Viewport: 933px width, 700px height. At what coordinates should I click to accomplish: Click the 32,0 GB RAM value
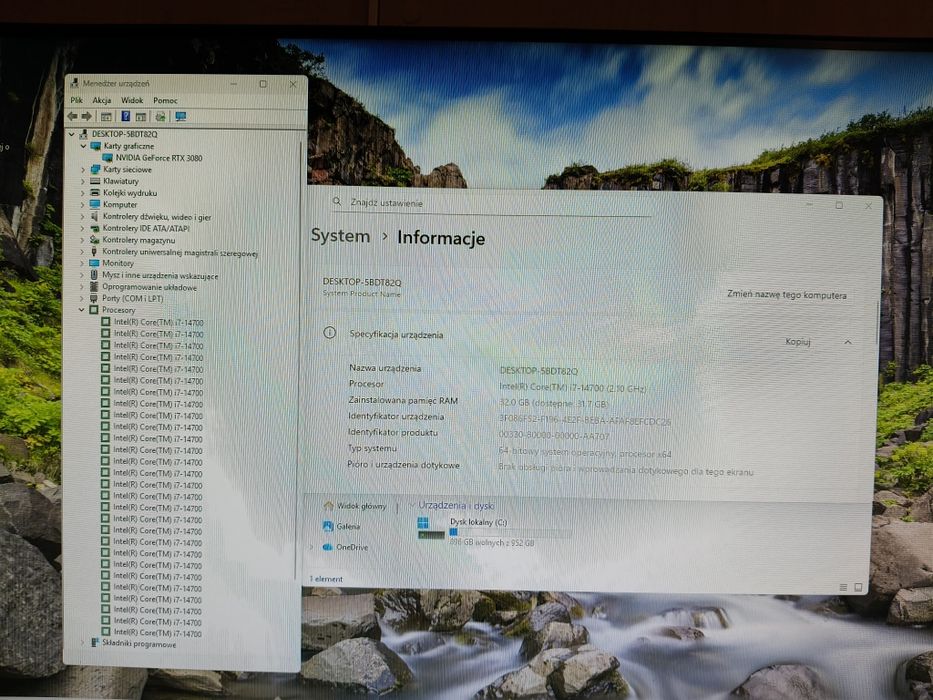553,404
